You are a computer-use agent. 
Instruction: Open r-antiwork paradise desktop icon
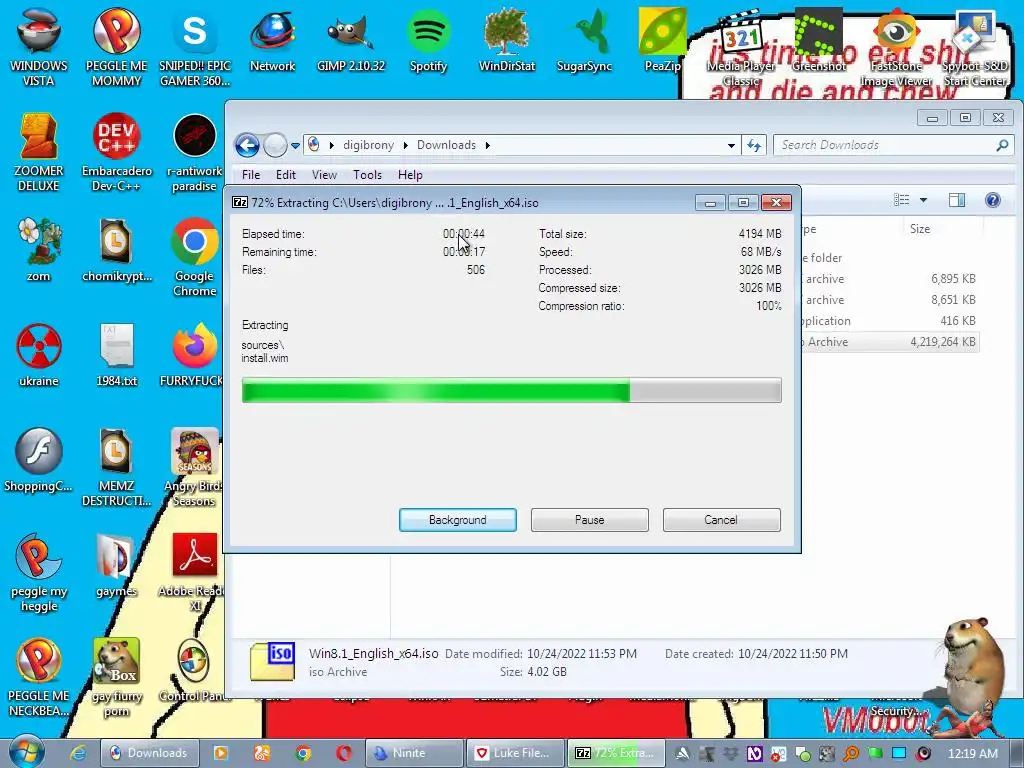[195, 152]
